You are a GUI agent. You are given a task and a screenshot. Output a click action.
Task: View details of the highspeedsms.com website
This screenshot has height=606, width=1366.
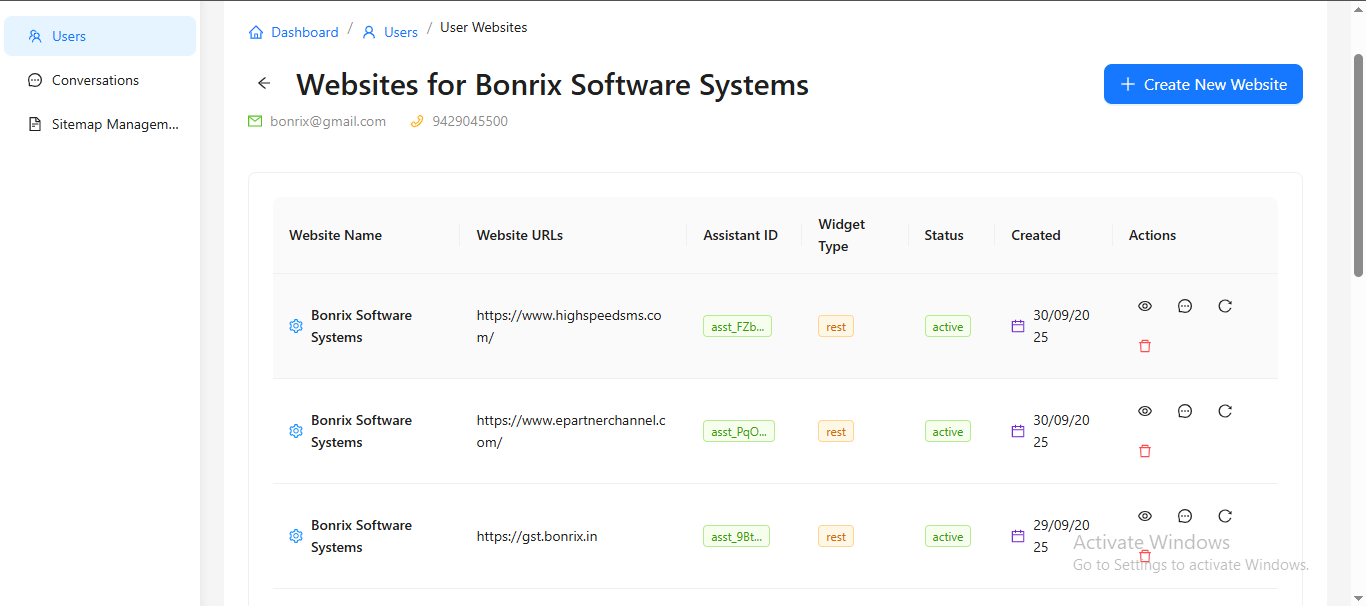click(1144, 306)
